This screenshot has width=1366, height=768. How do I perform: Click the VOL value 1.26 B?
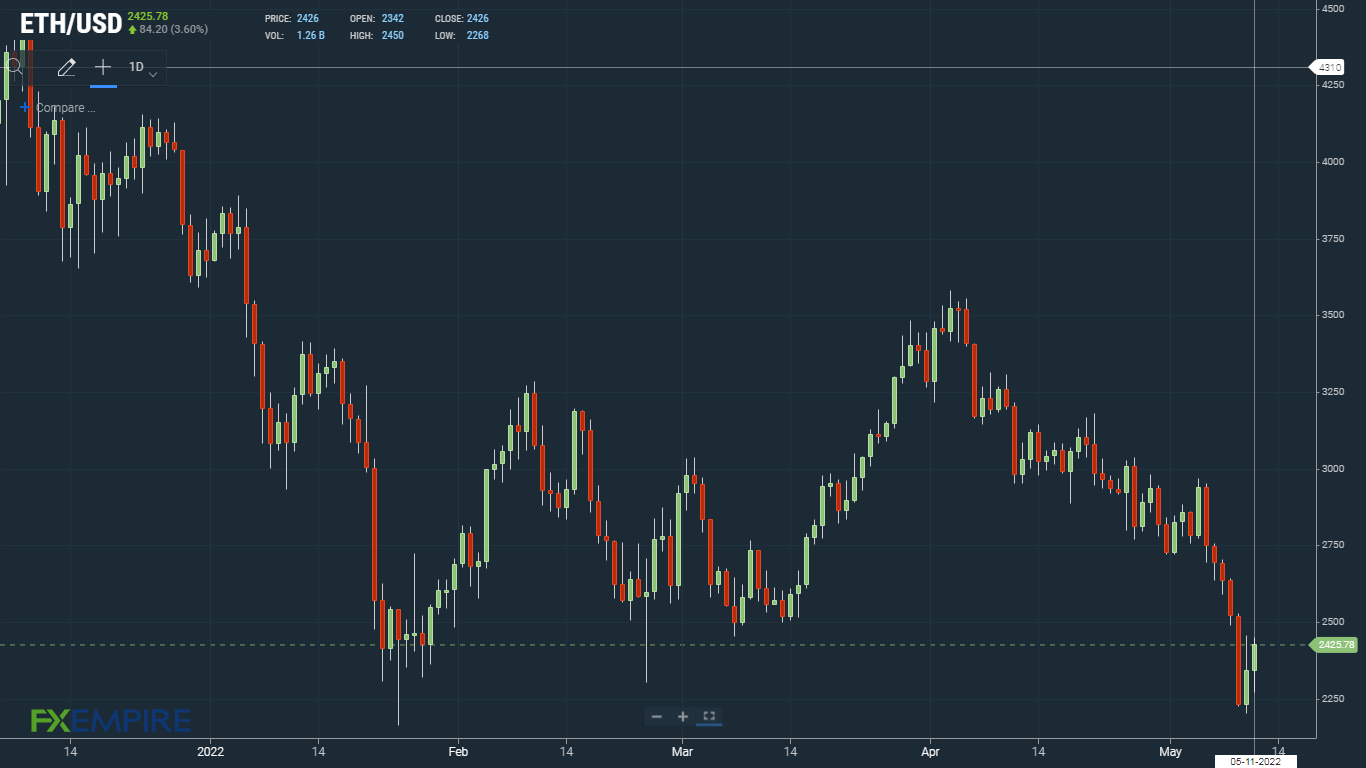tap(311, 36)
